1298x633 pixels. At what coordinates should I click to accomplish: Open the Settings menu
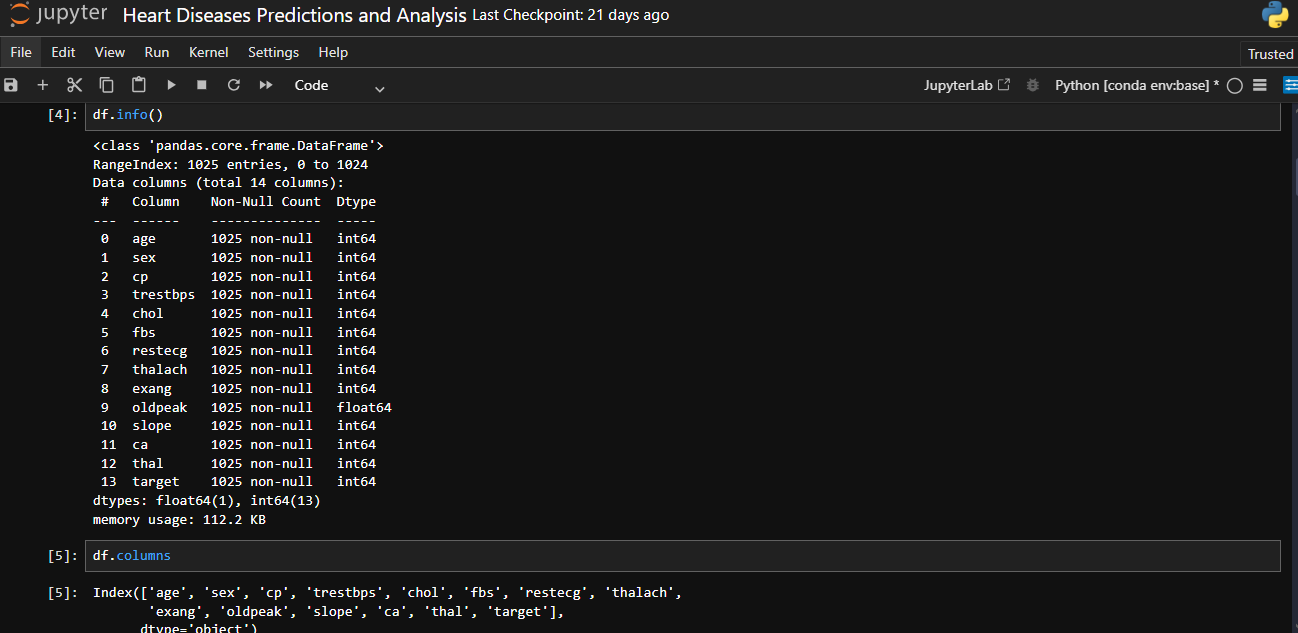click(273, 52)
